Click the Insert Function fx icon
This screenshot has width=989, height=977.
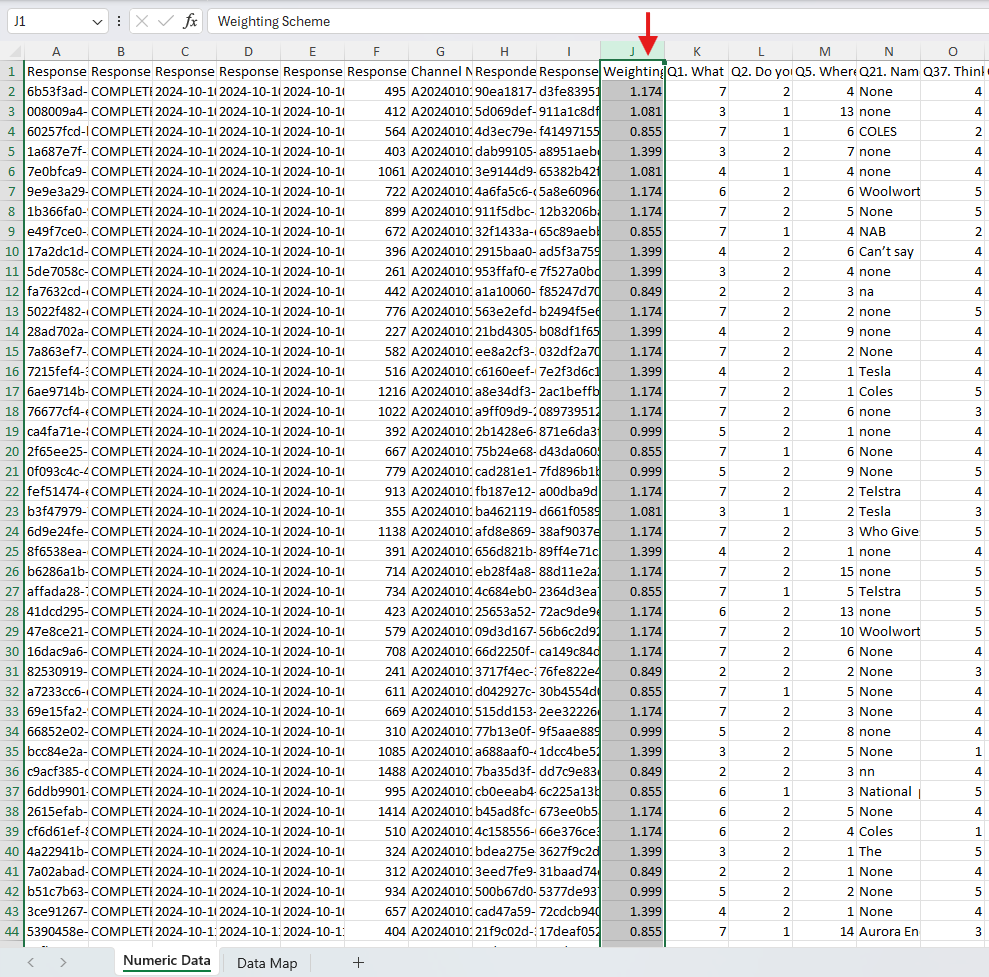(190, 21)
